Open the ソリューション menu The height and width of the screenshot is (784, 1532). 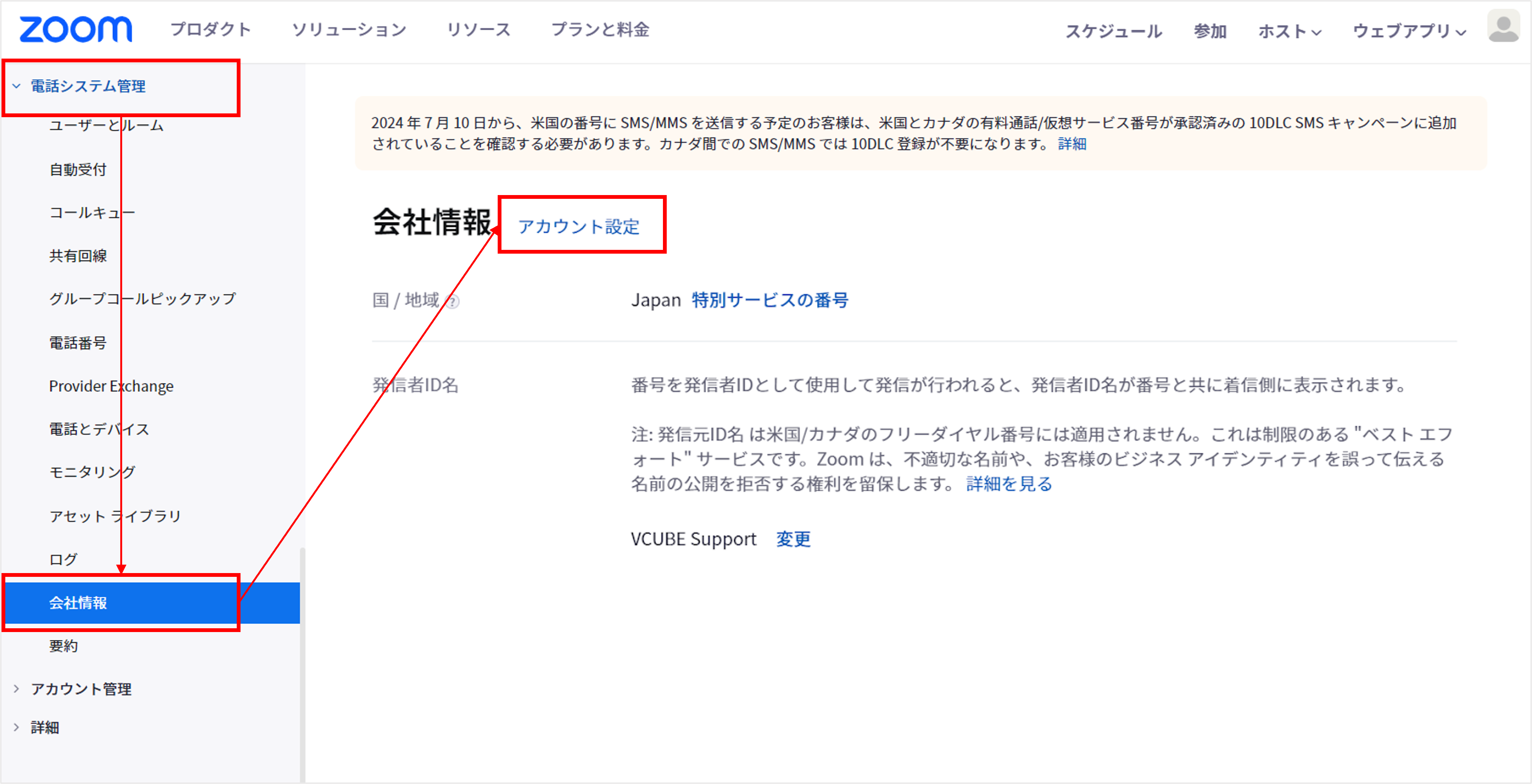click(x=349, y=29)
